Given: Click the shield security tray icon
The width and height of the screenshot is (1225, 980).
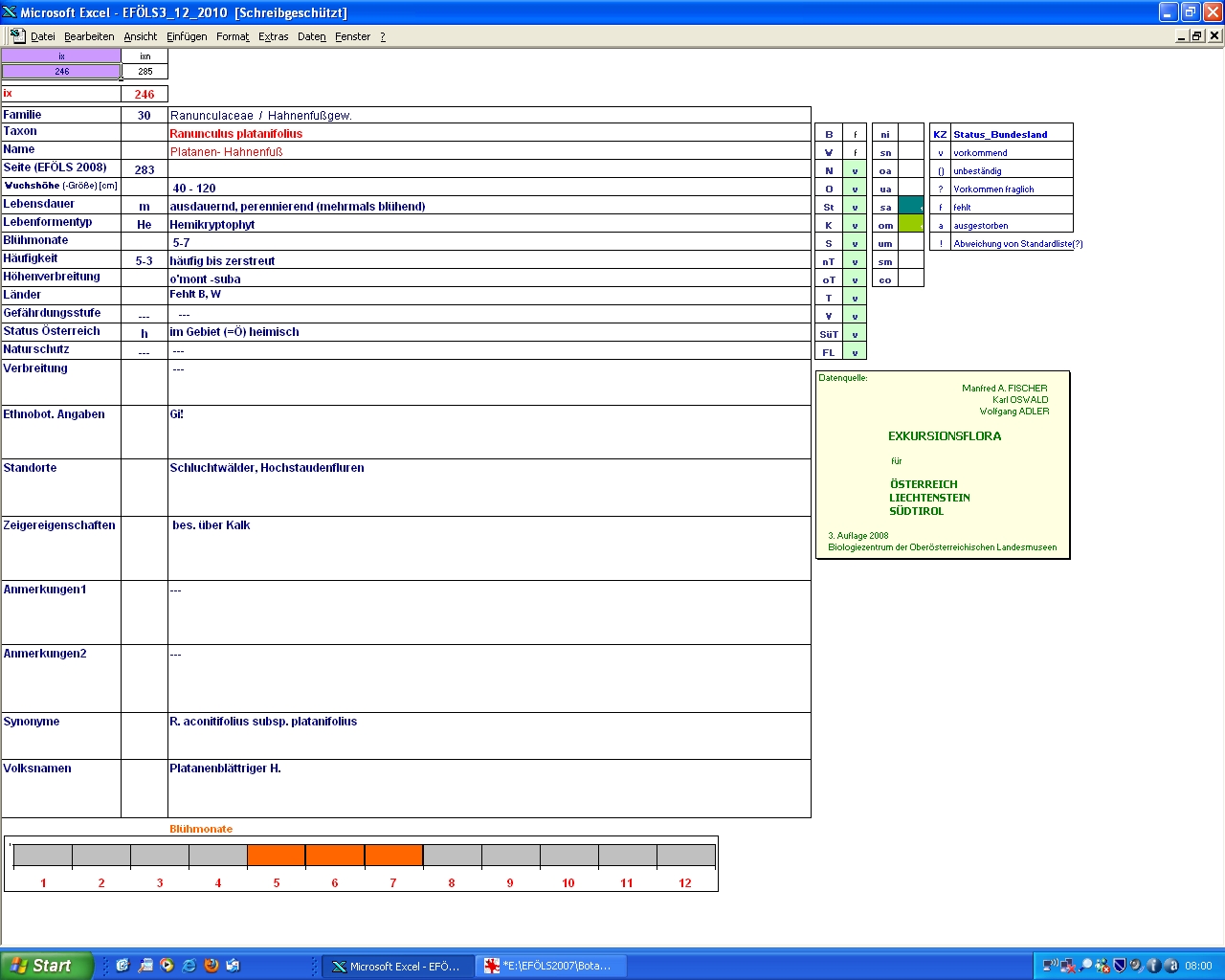Looking at the screenshot, I should 1120,966.
